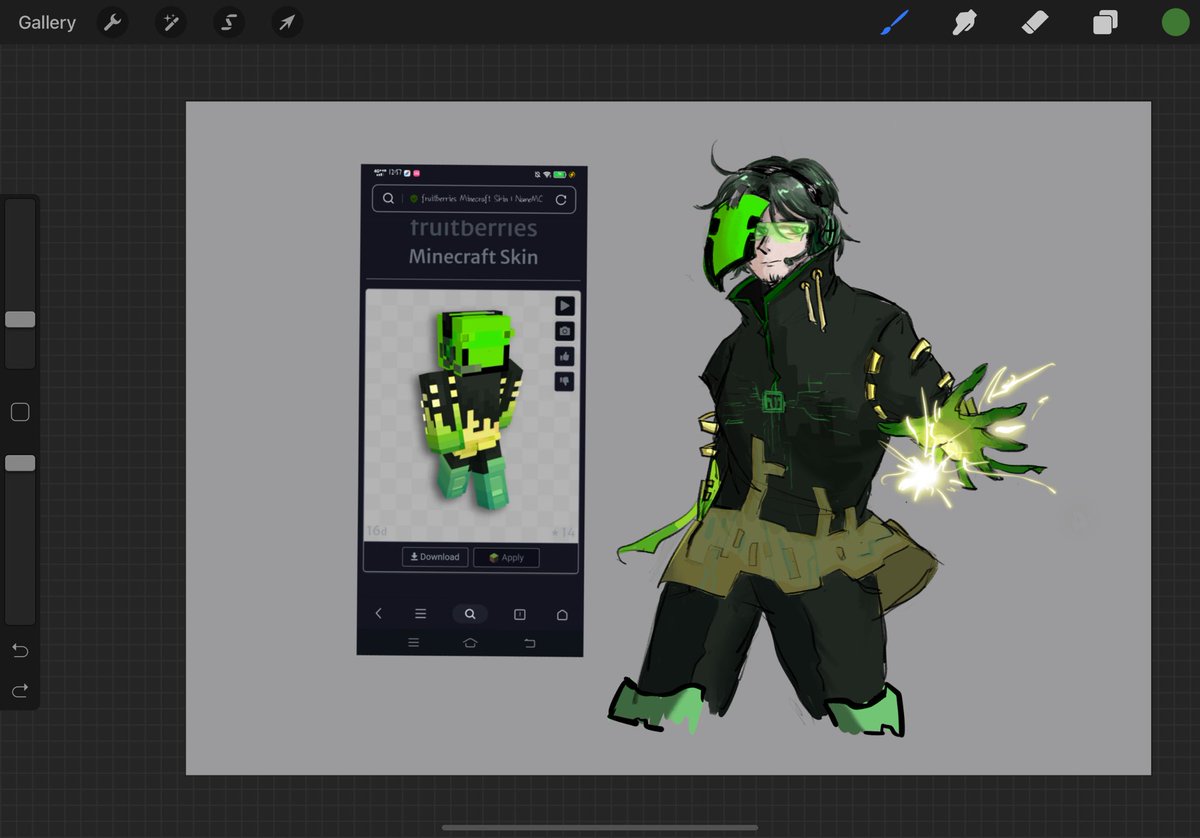Open the Adjustments magic wand menu

pyautogui.click(x=171, y=22)
